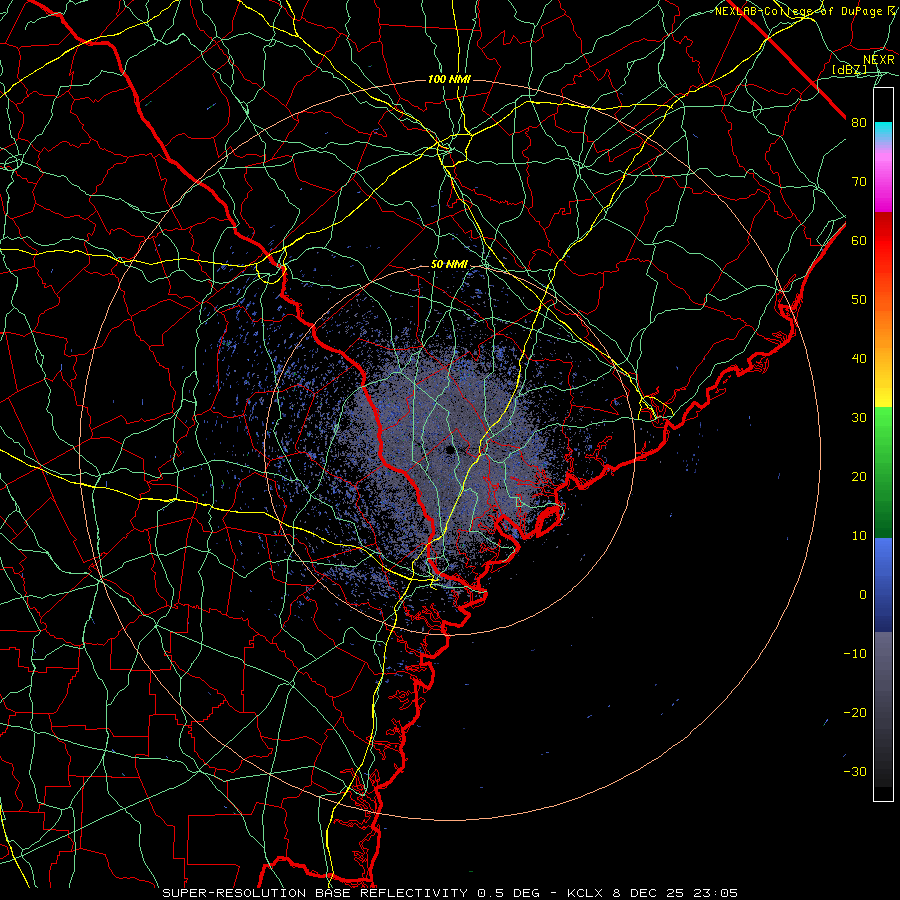
Task: Click the '20' value on the color scale
Action: [x=859, y=477]
